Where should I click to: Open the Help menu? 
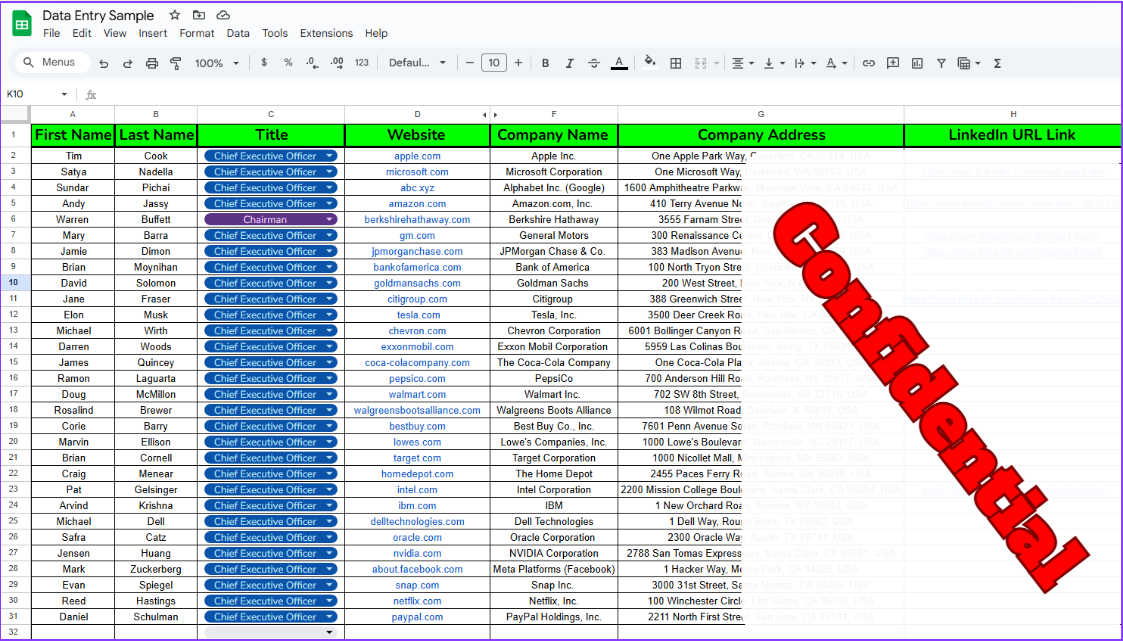pyautogui.click(x=376, y=33)
